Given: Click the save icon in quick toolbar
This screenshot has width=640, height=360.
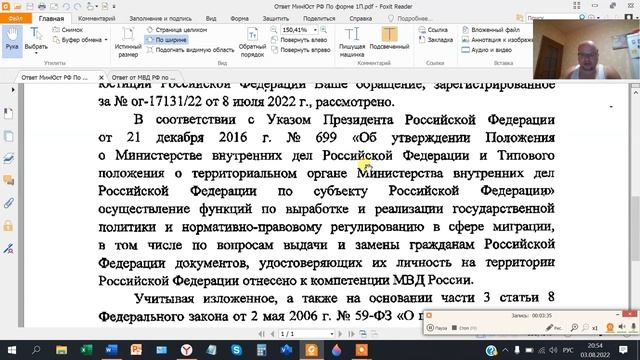Looking at the screenshot, I should 30,6.
